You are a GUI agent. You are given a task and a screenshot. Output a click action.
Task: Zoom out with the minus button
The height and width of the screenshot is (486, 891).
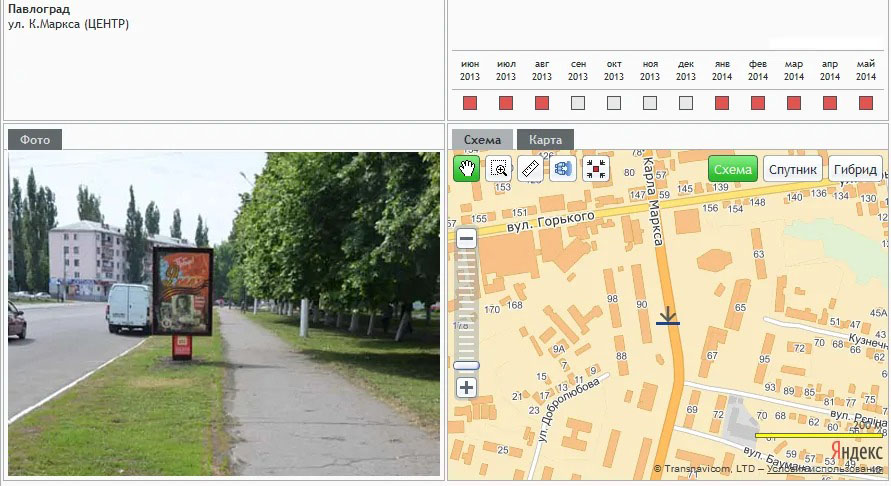(x=466, y=239)
